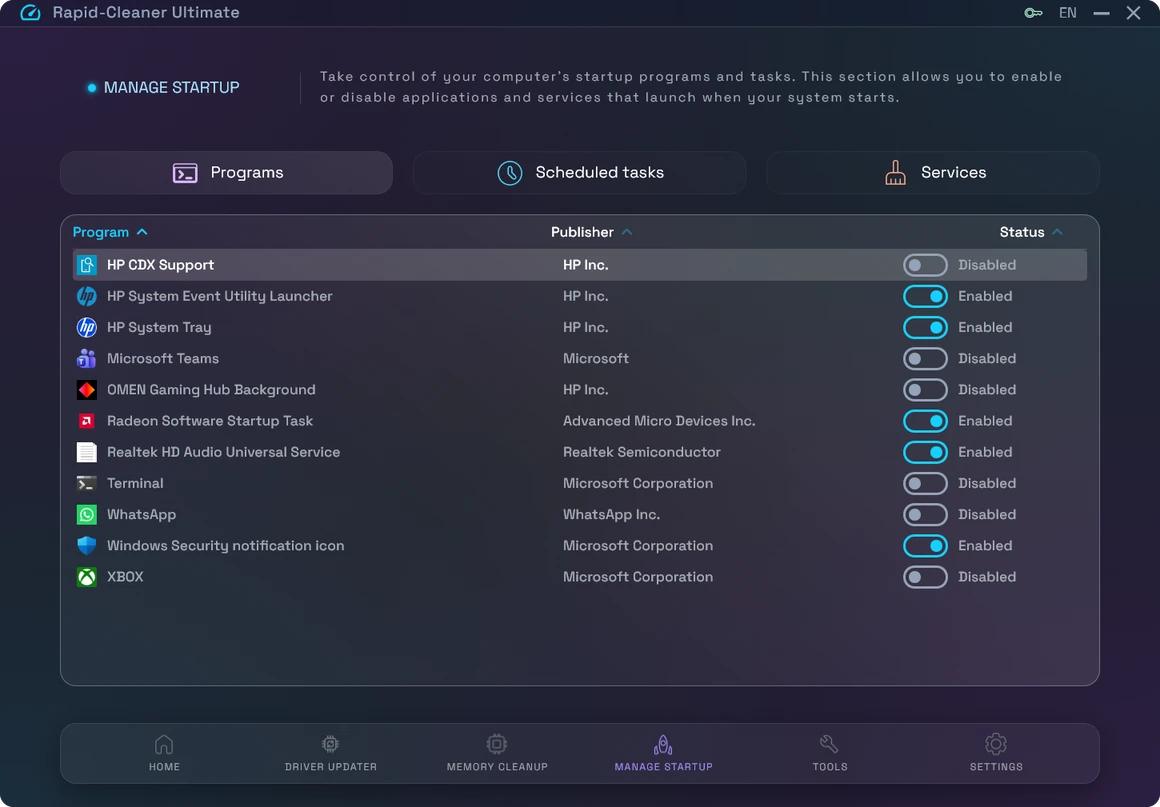Click the XBOX app icon
The height and width of the screenshot is (807, 1160).
(87, 577)
